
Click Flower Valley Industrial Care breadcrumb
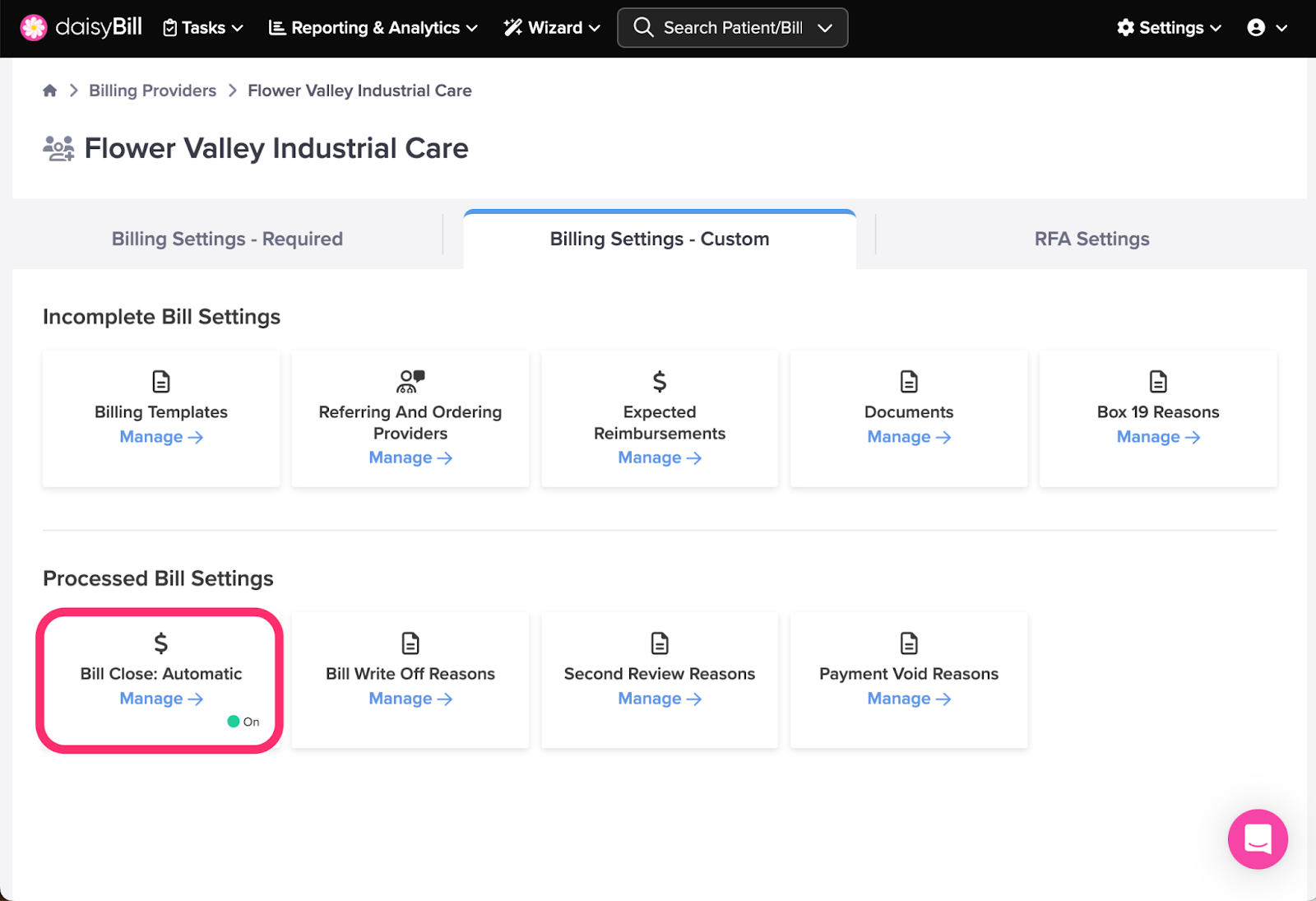tap(359, 91)
